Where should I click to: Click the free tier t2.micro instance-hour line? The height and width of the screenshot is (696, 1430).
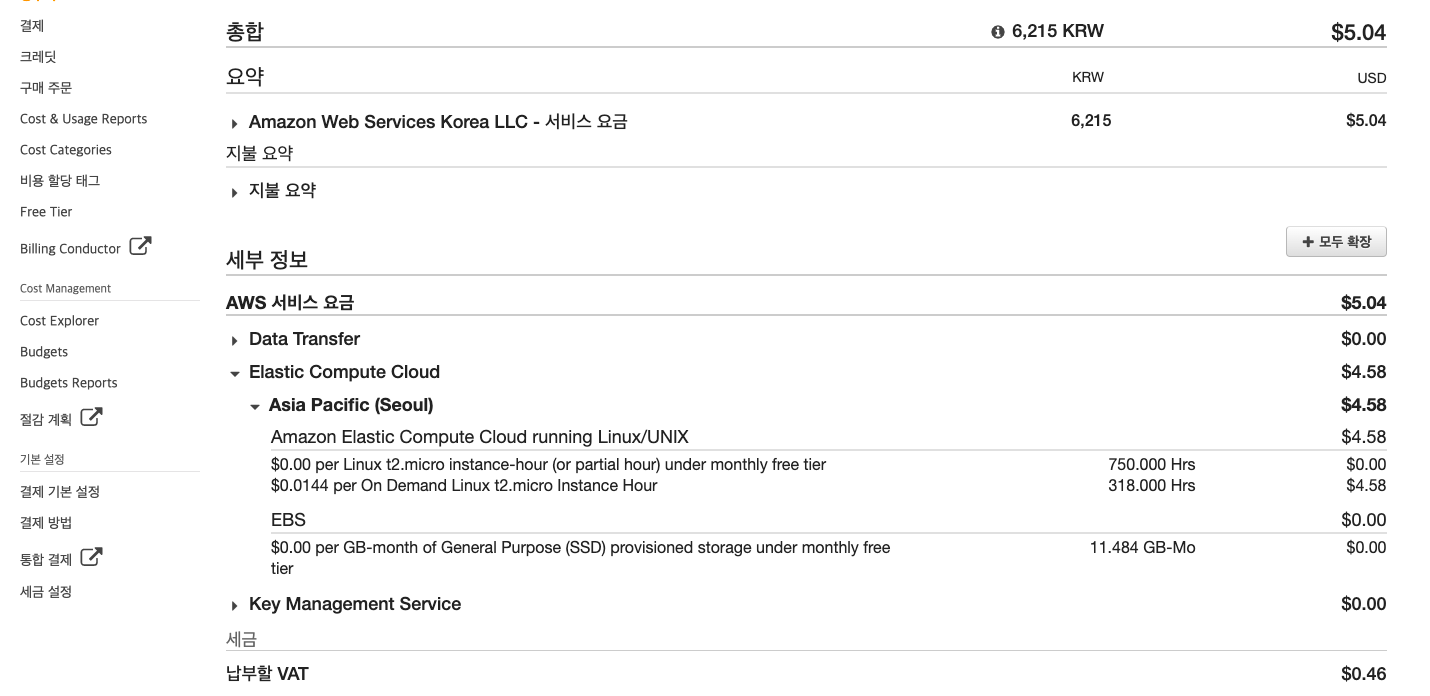pos(548,464)
